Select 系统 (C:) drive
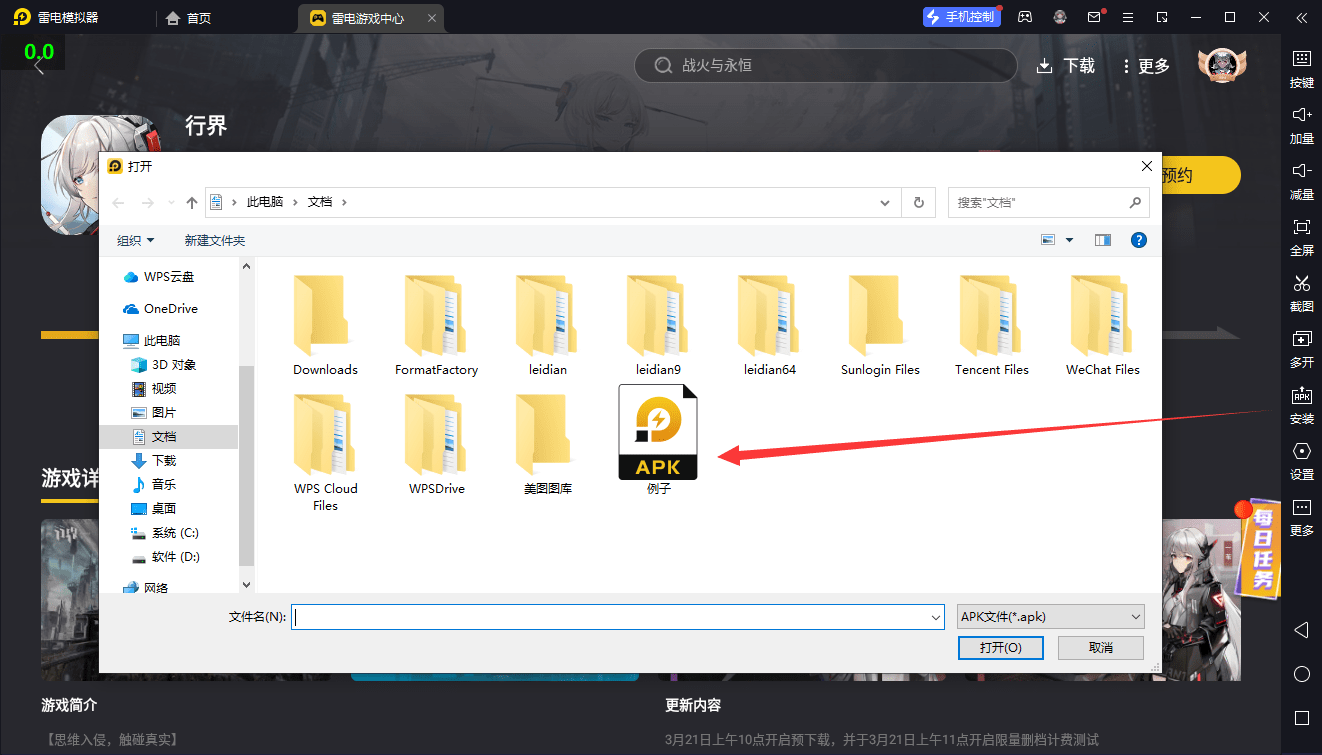Image resolution: width=1322 pixels, height=755 pixels. 166,533
